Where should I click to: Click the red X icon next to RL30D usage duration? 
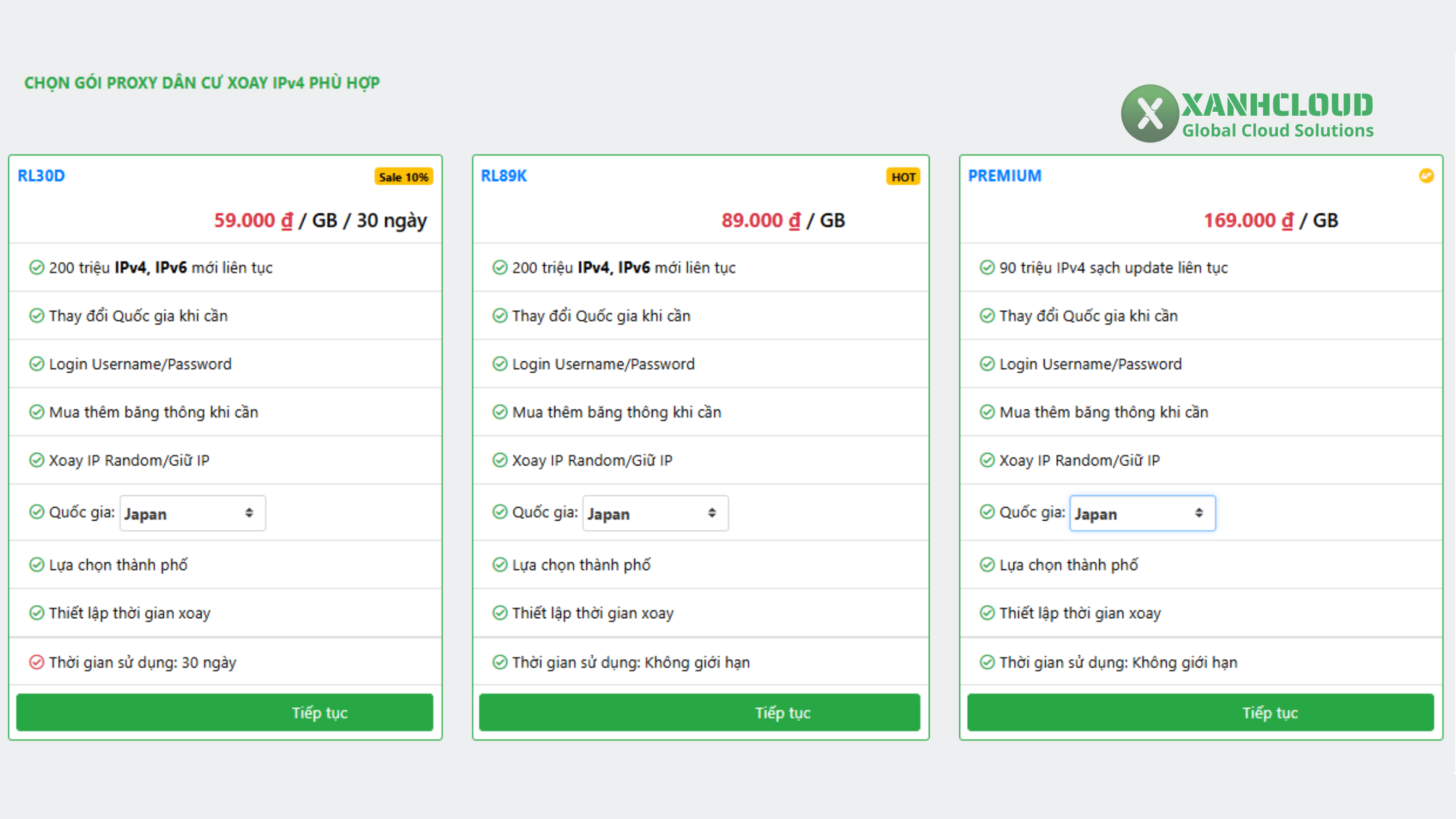point(37,662)
